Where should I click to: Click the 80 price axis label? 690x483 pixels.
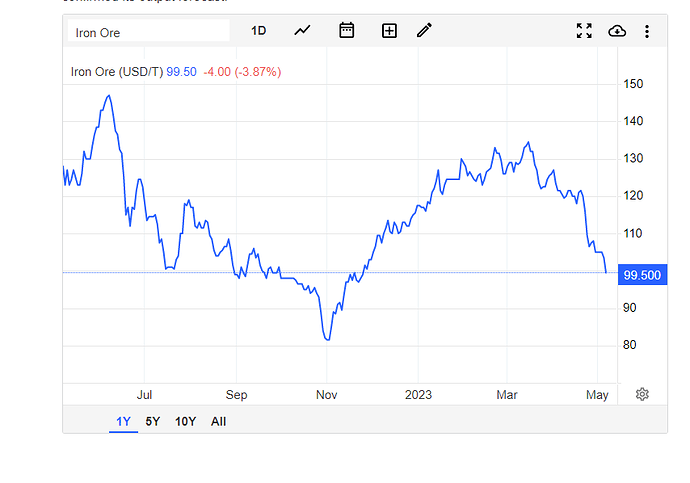tap(630, 344)
